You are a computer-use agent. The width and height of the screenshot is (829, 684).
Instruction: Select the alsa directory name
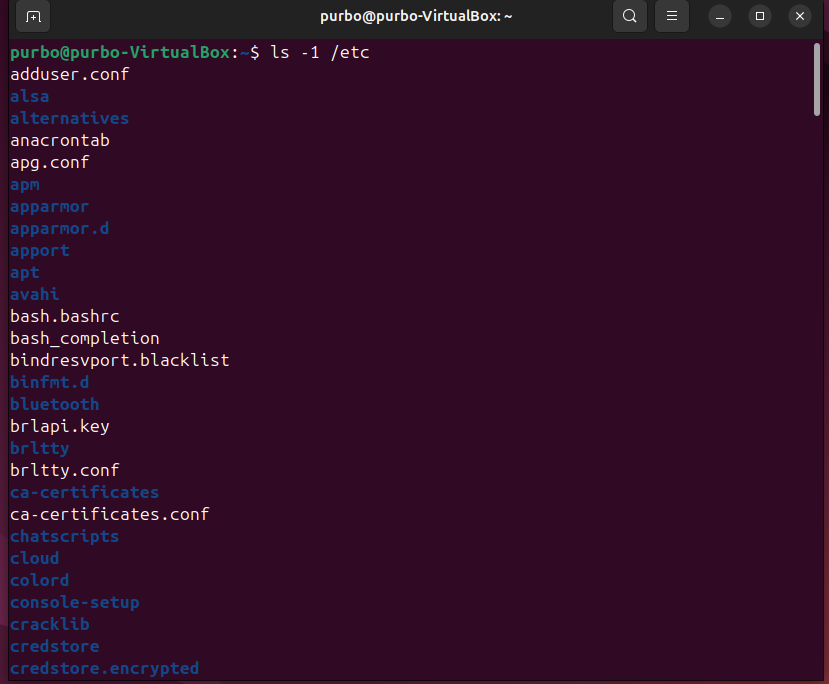(x=30, y=96)
